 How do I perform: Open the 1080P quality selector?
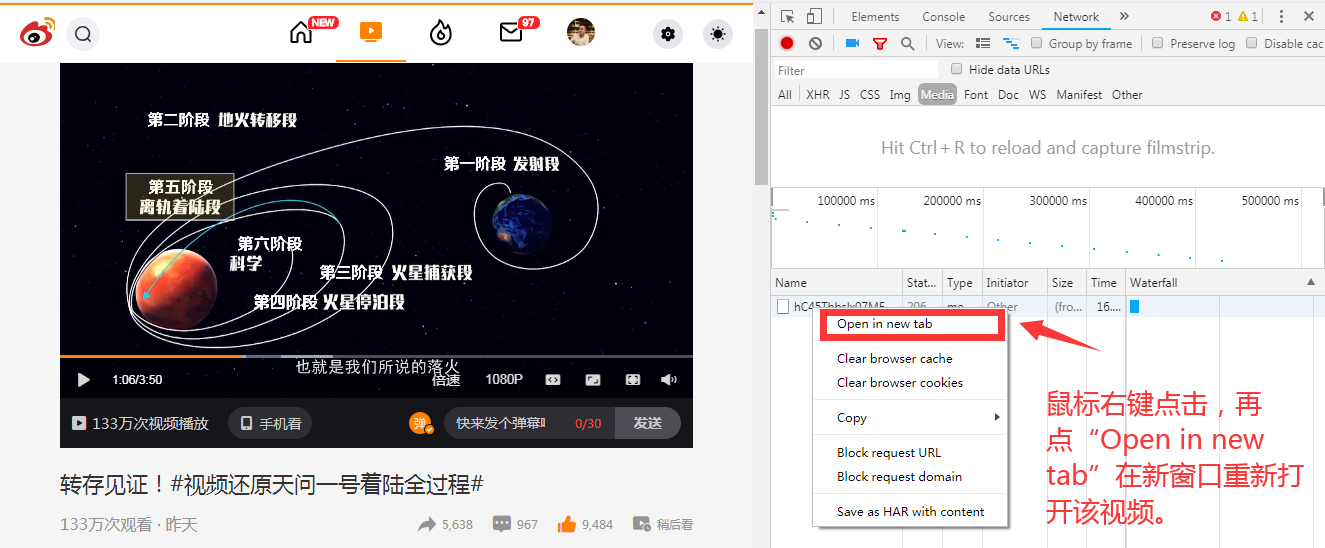tap(504, 380)
